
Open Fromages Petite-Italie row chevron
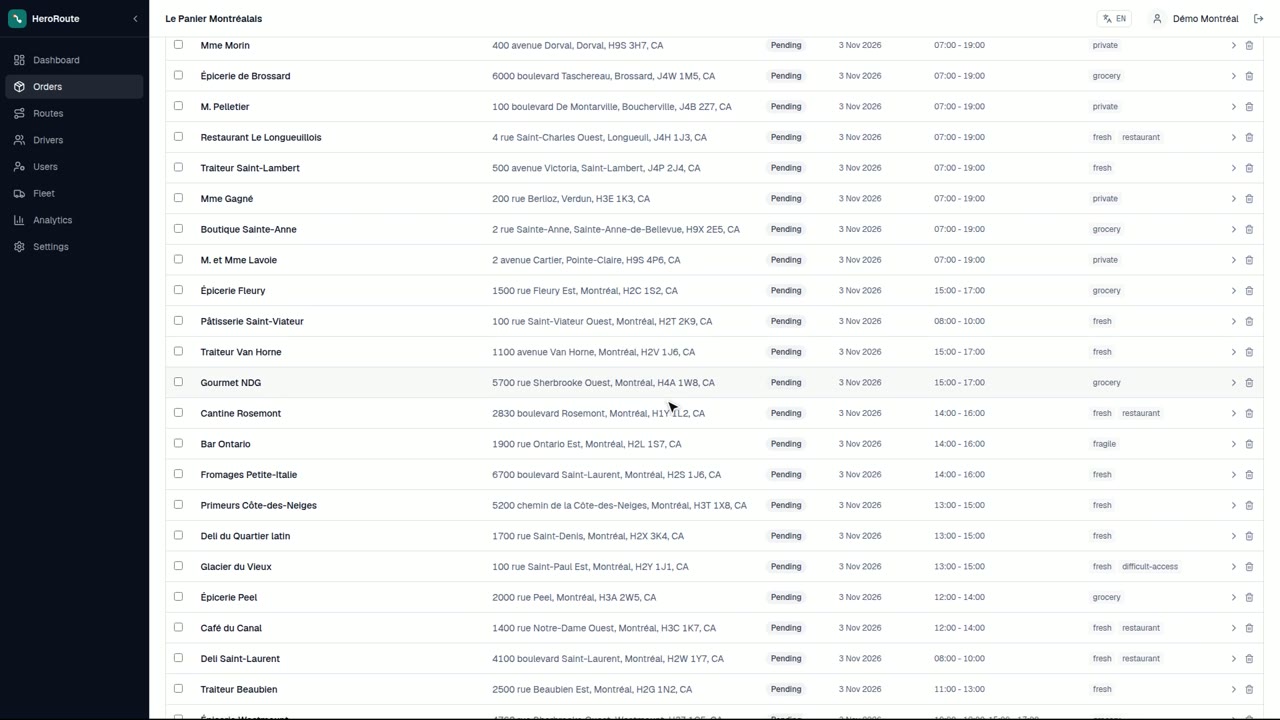click(1233, 475)
